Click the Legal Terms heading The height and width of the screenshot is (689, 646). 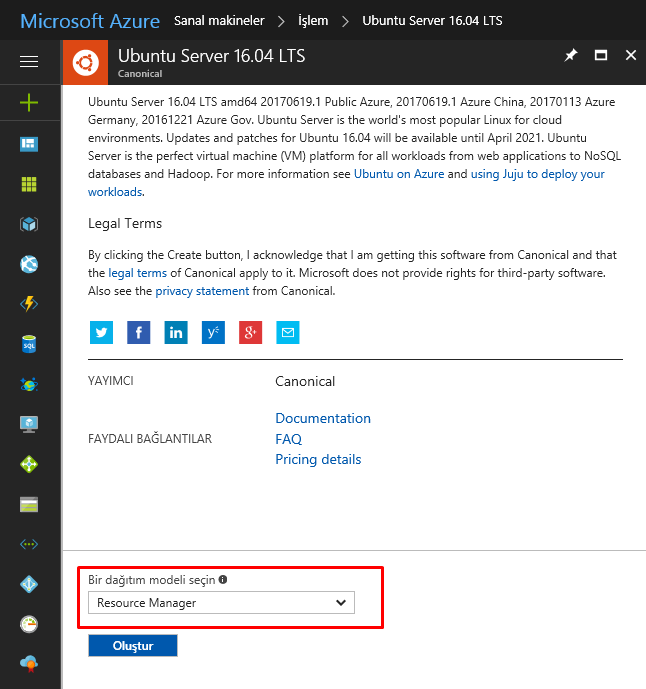tap(125, 223)
